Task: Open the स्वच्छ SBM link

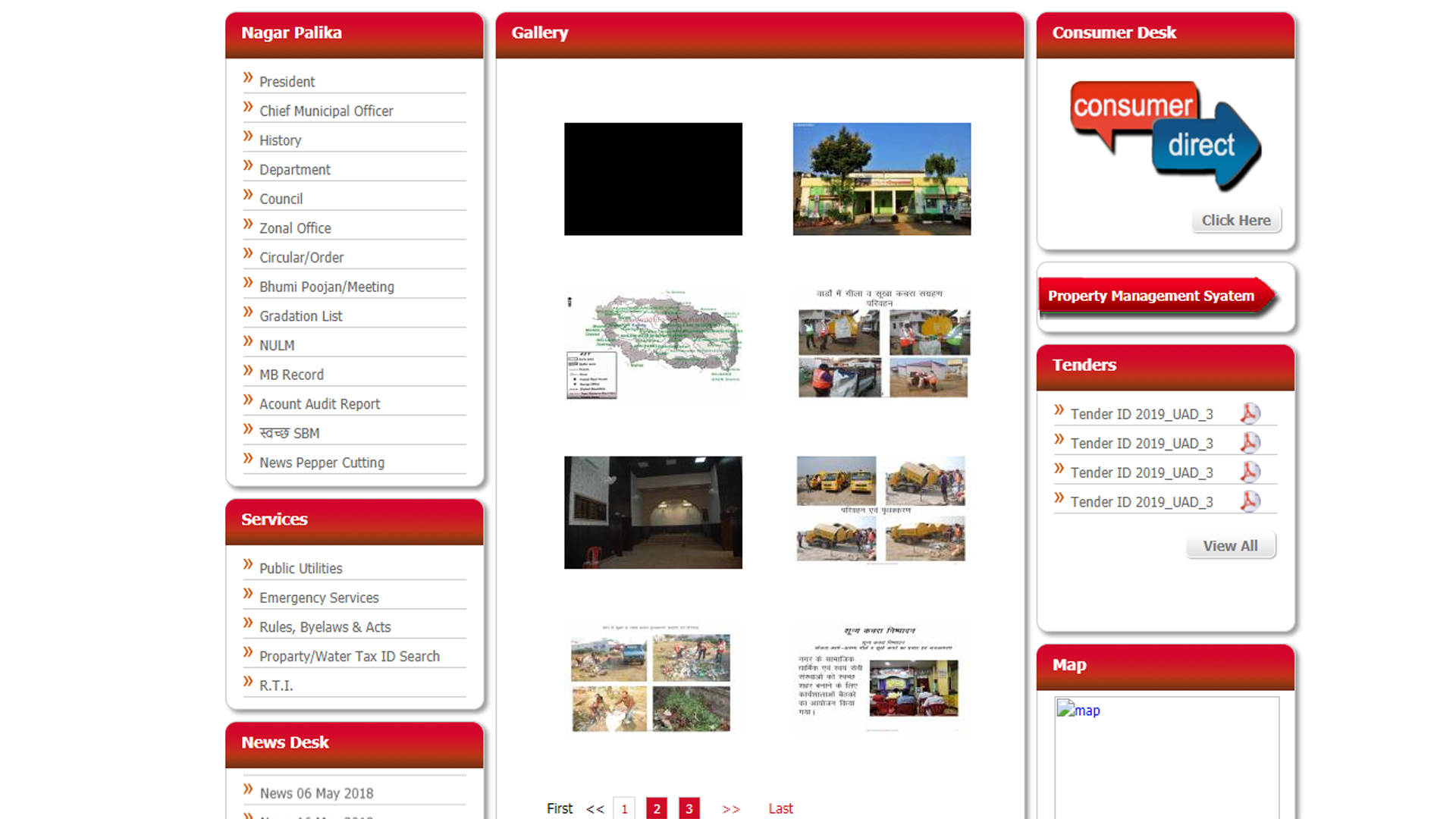Action: (x=290, y=434)
